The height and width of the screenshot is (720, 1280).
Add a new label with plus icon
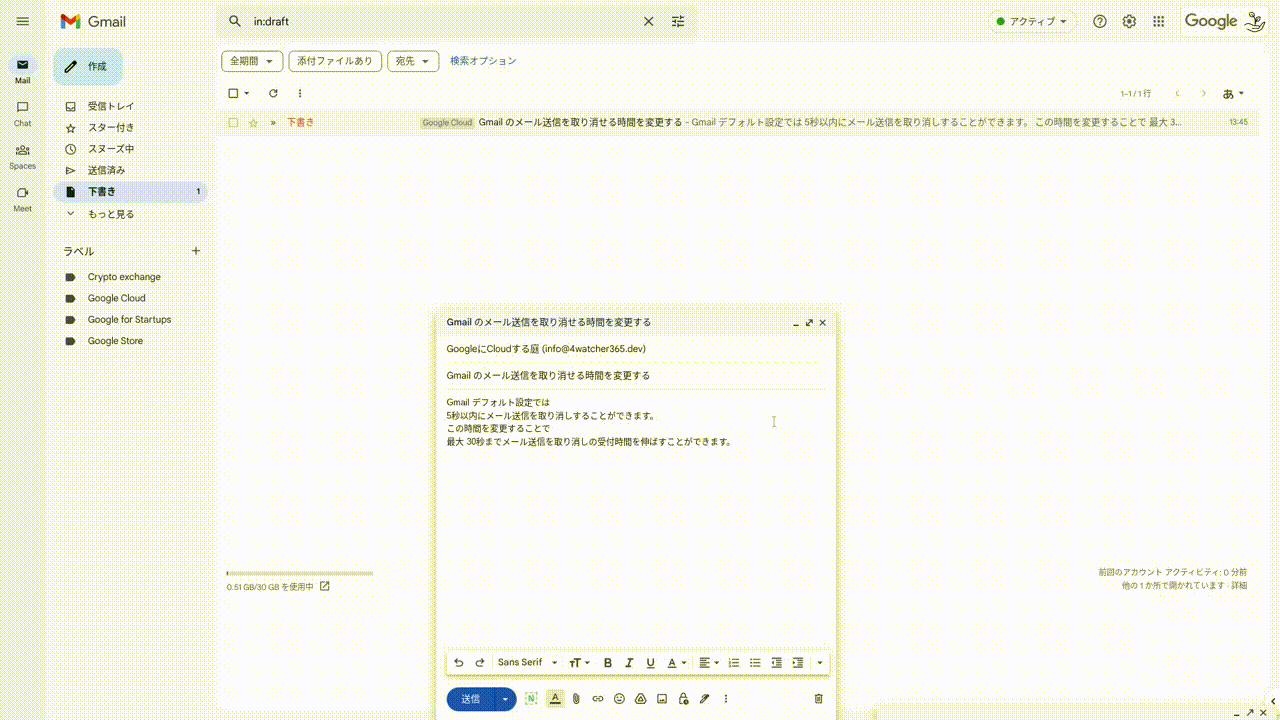pos(196,251)
